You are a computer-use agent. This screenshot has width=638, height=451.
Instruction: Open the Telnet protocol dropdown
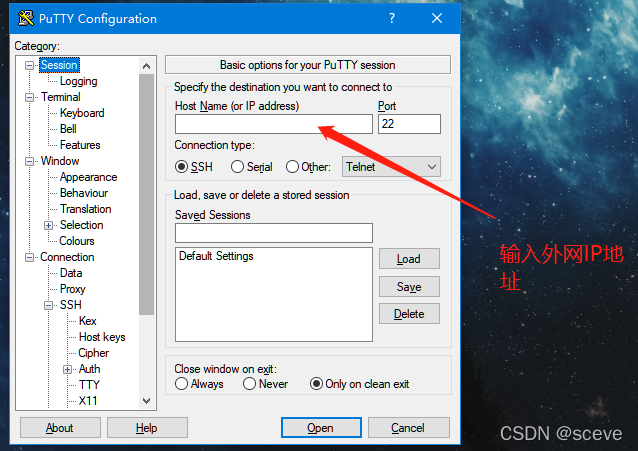click(391, 167)
